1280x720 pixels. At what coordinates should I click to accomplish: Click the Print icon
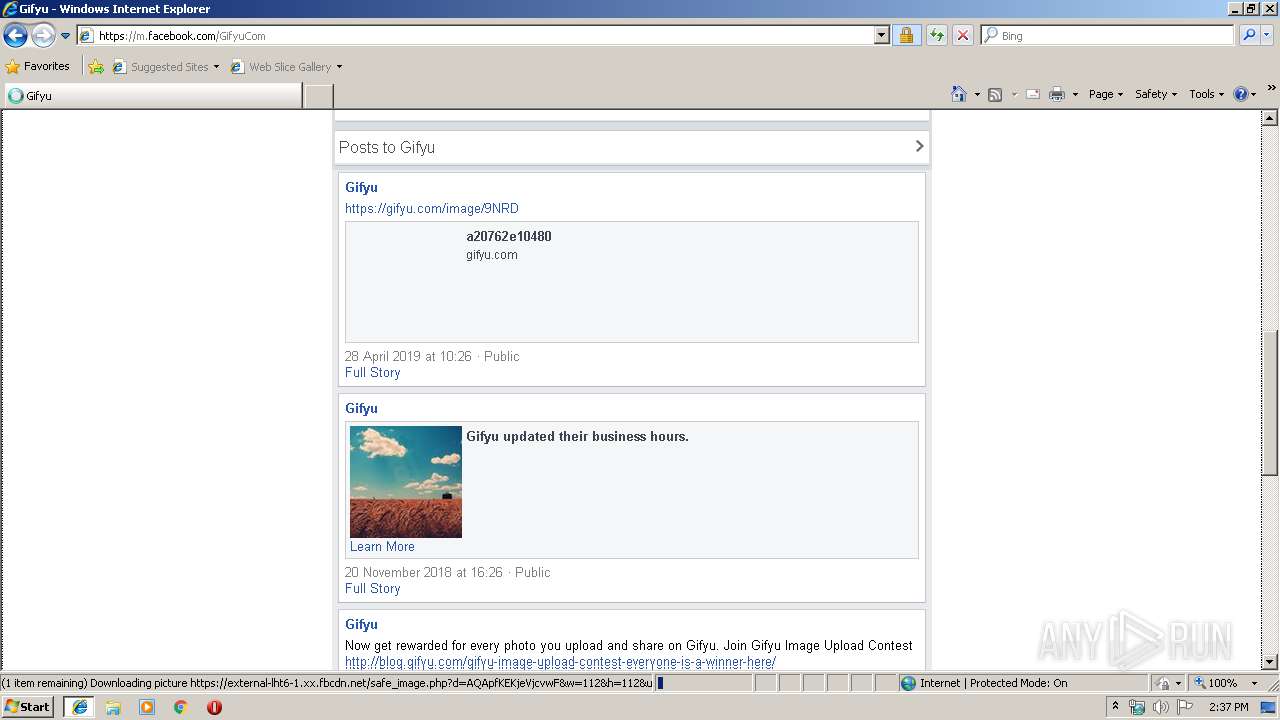(x=1057, y=94)
